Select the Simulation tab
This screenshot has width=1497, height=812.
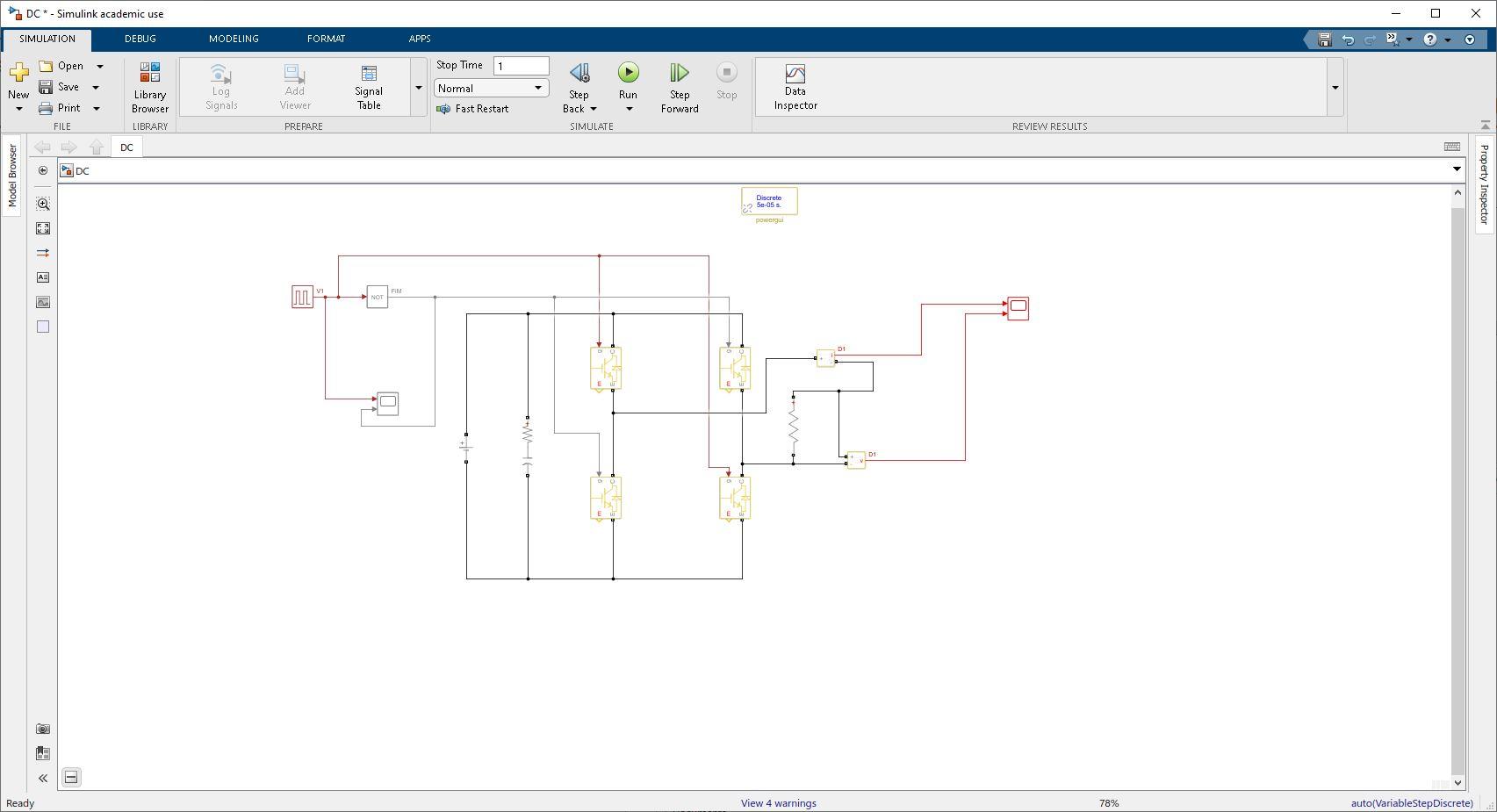pos(47,39)
